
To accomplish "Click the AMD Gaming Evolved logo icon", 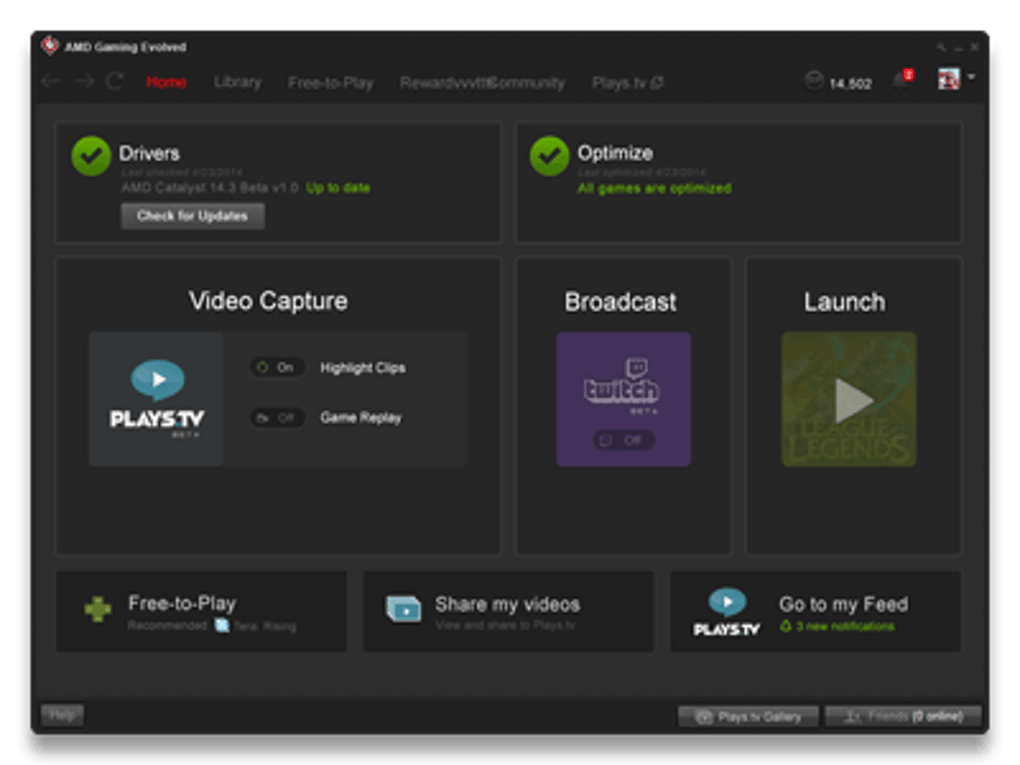I will [49, 46].
